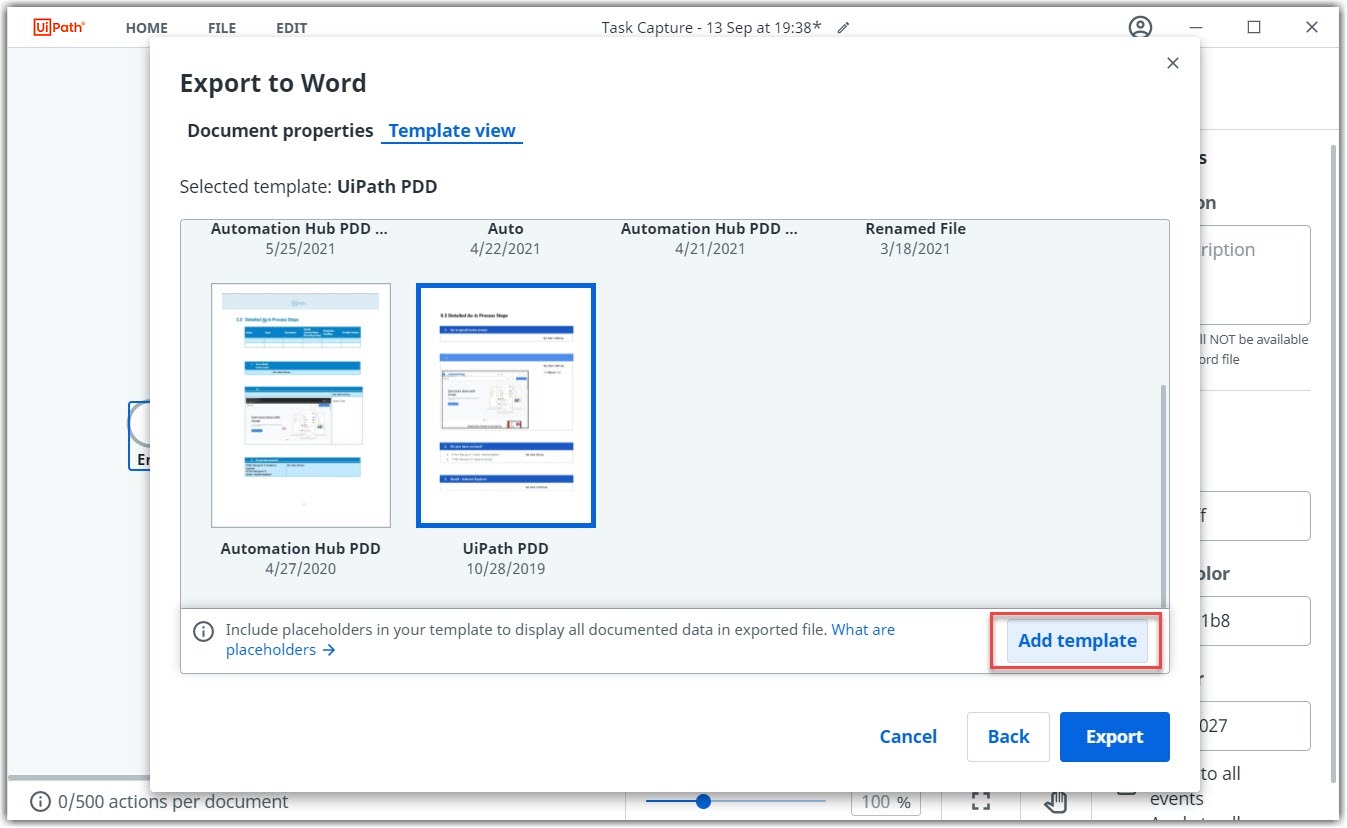Screen dimensions: 1347x828
Task: Select the hand pan tool
Action: pyautogui.click(x=1056, y=801)
